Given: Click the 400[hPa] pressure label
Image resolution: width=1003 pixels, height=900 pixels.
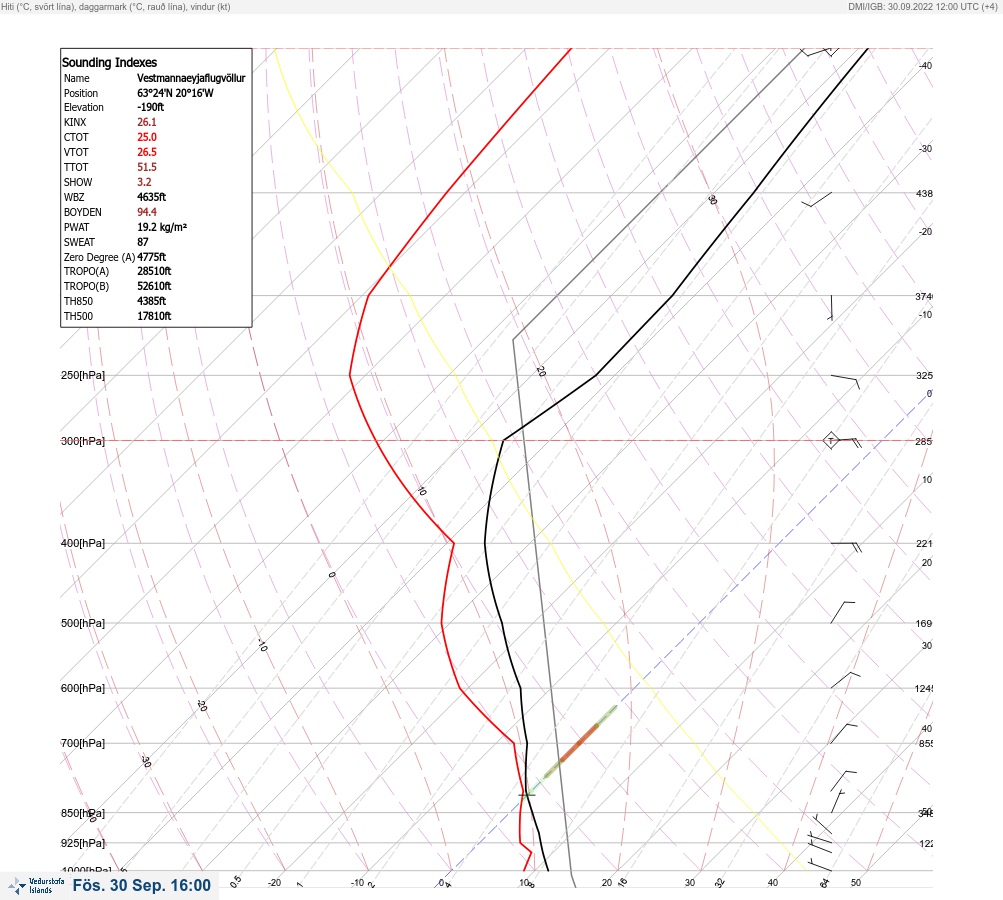Looking at the screenshot, I should 83,544.
